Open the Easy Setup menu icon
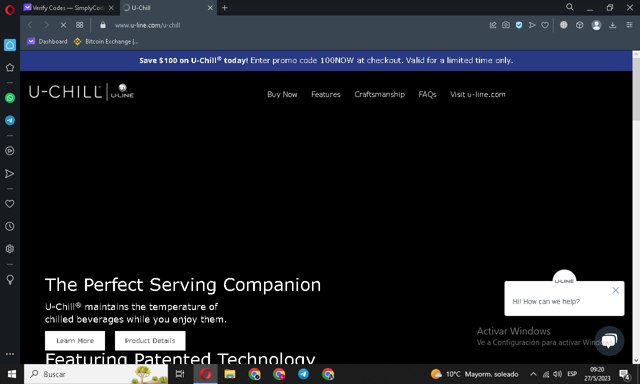This screenshot has width=640, height=384. point(629,25)
